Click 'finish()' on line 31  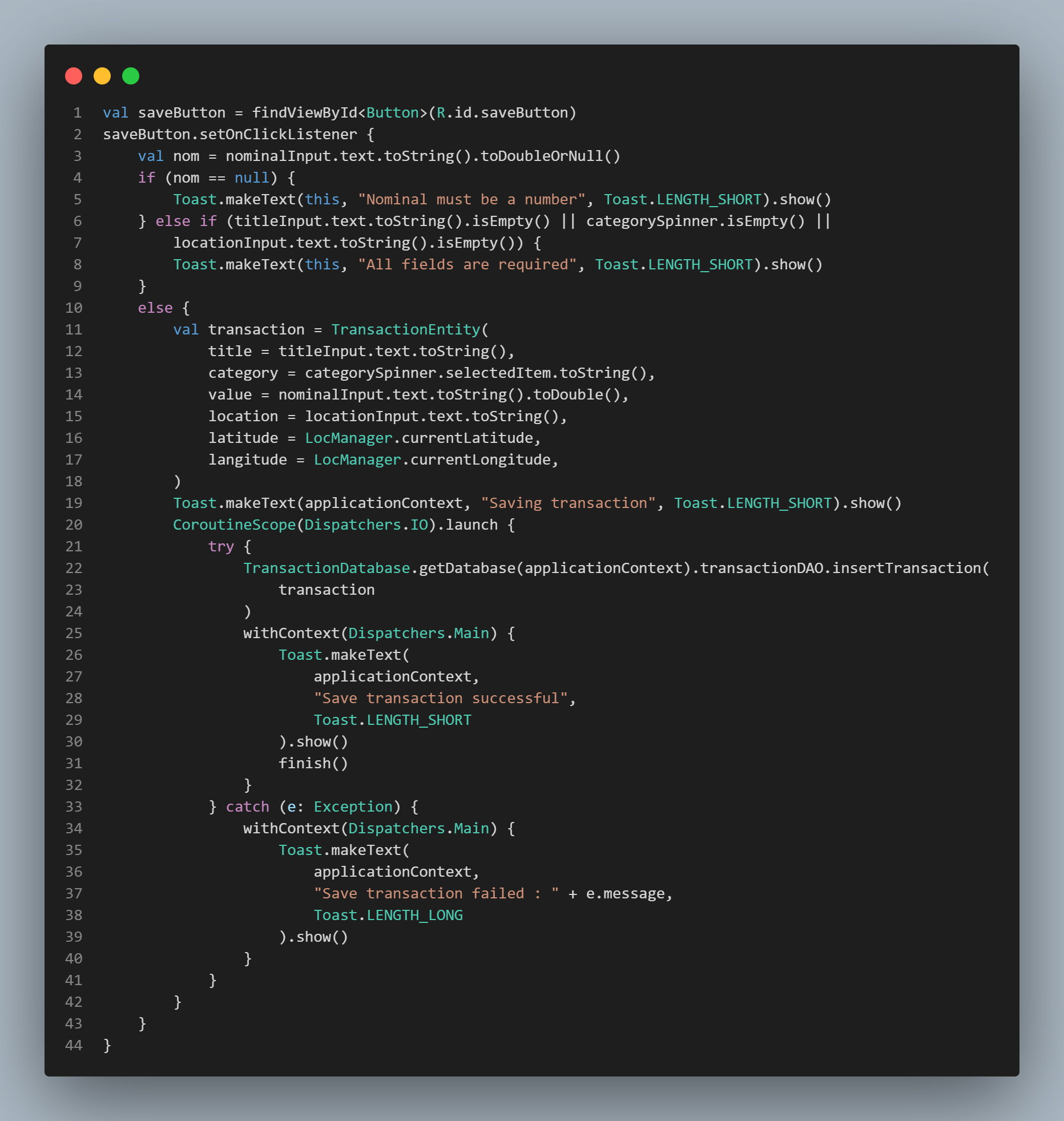click(x=313, y=764)
